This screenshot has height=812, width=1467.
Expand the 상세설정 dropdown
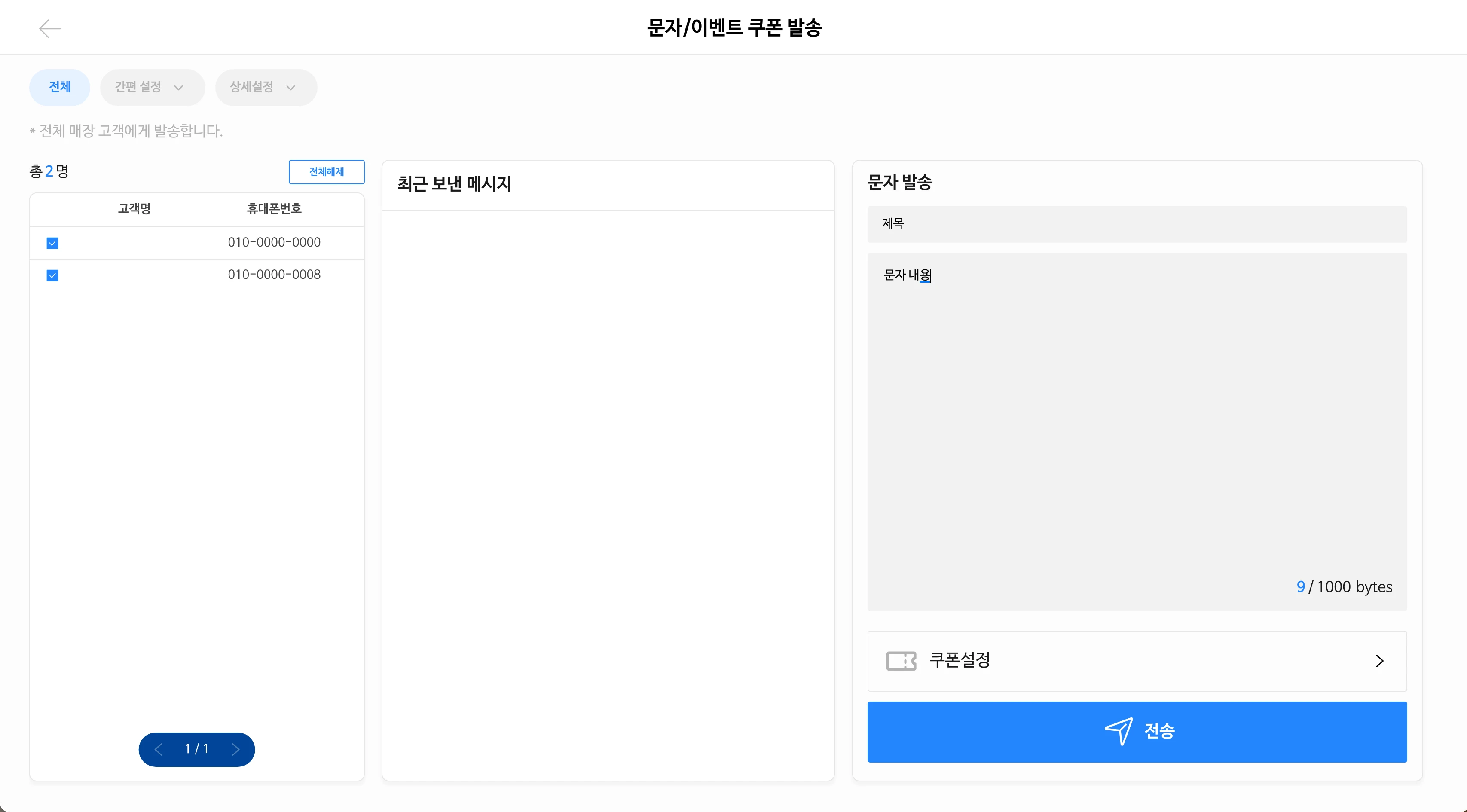266,87
